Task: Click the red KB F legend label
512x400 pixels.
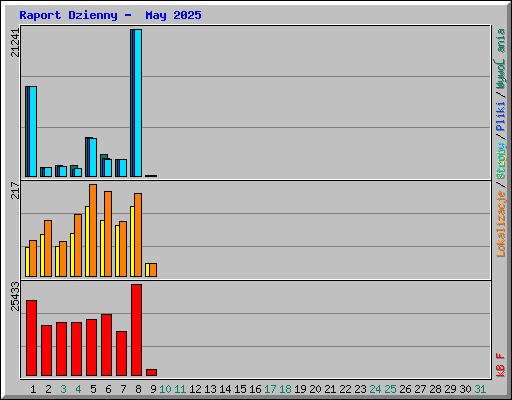Action: point(501,365)
